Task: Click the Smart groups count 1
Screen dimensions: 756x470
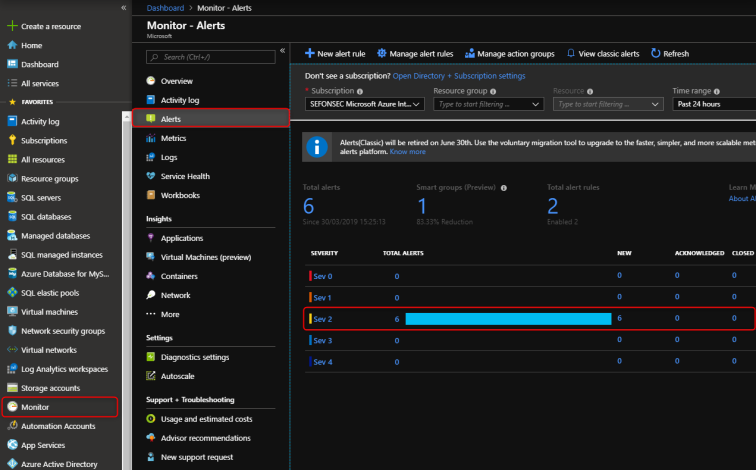Action: pyautogui.click(x=422, y=206)
